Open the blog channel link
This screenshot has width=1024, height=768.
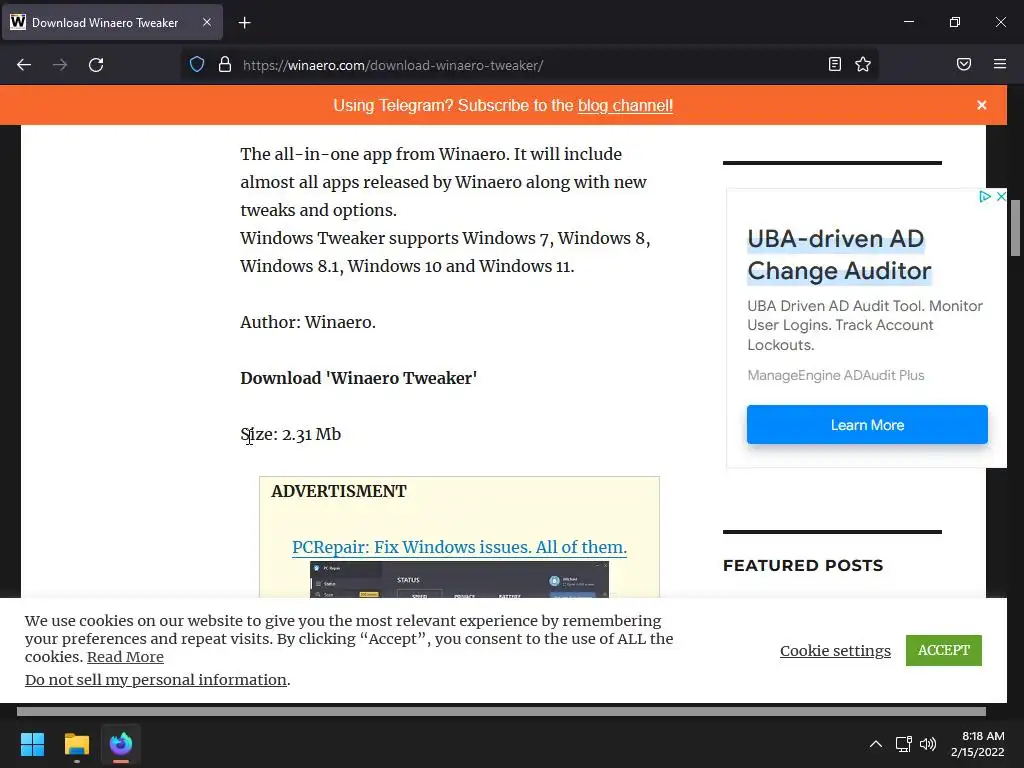[625, 106]
